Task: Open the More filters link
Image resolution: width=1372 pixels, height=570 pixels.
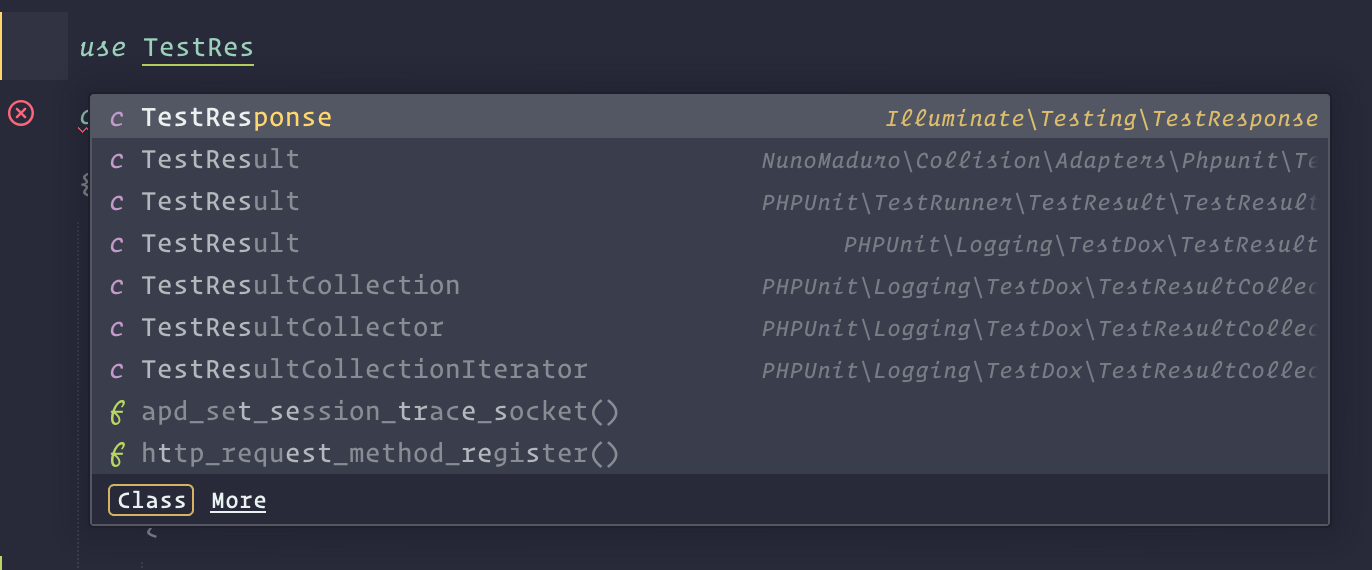Action: [238, 500]
